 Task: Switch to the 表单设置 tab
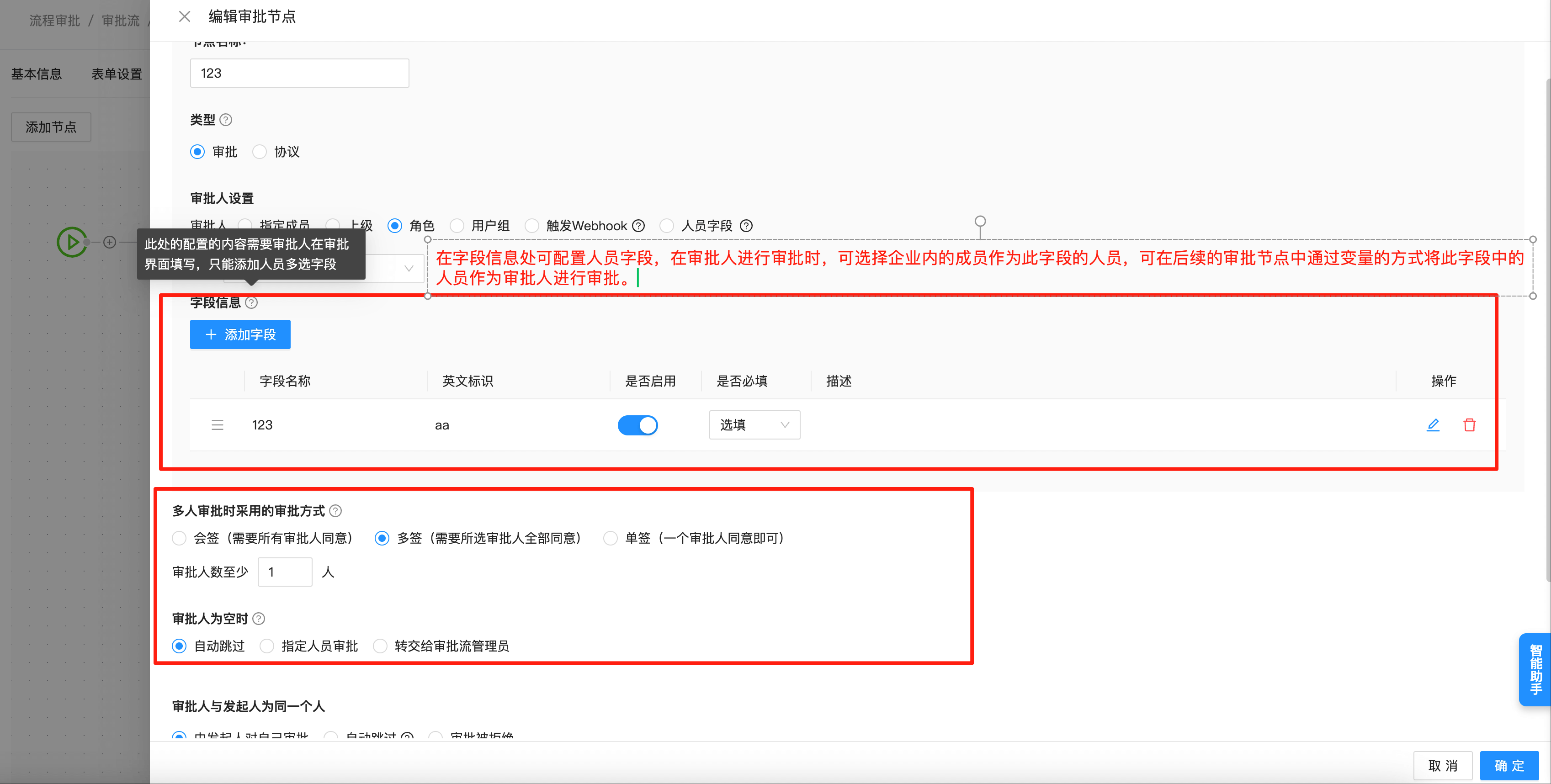[x=117, y=74]
